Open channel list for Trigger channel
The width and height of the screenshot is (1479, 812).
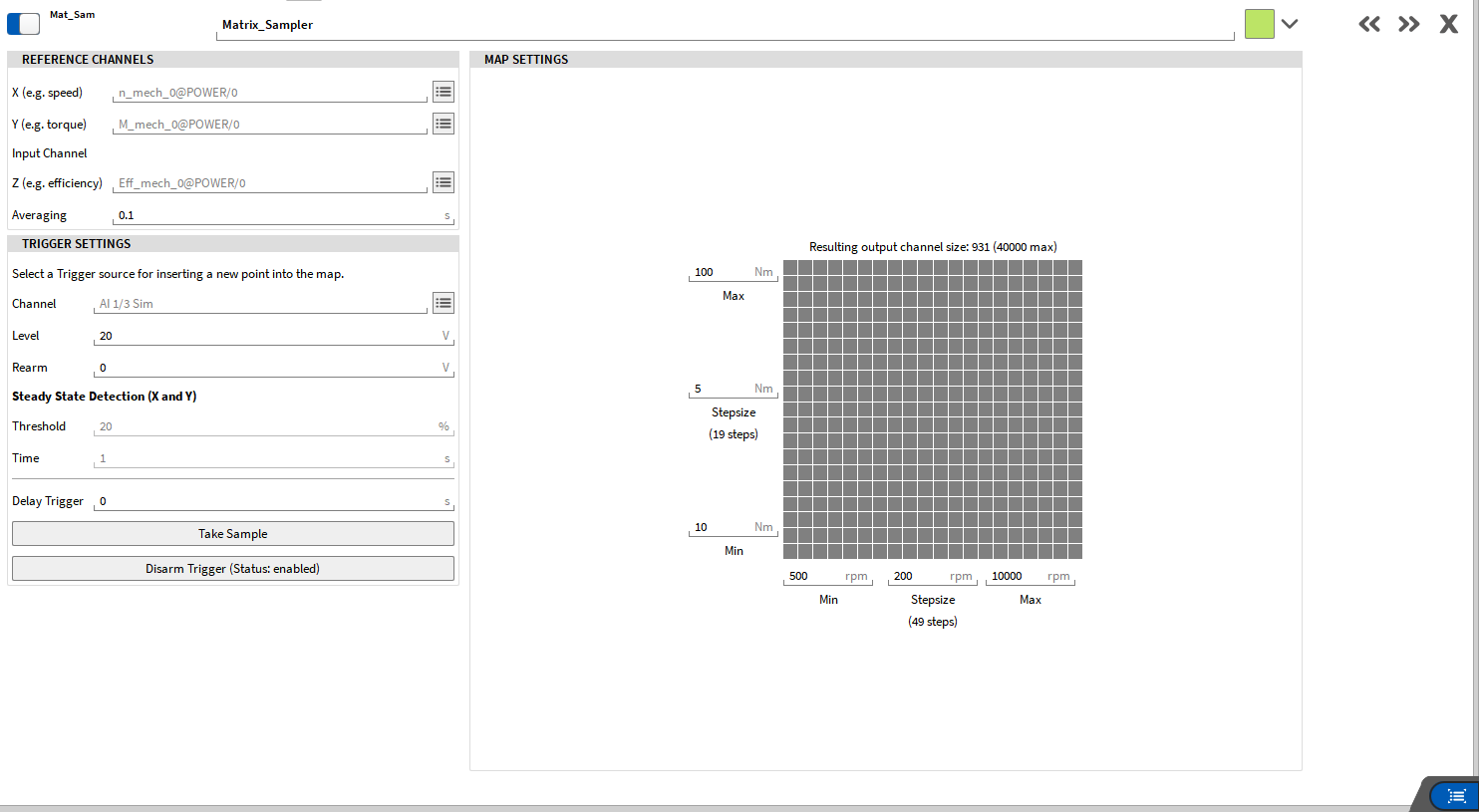pyautogui.click(x=444, y=304)
